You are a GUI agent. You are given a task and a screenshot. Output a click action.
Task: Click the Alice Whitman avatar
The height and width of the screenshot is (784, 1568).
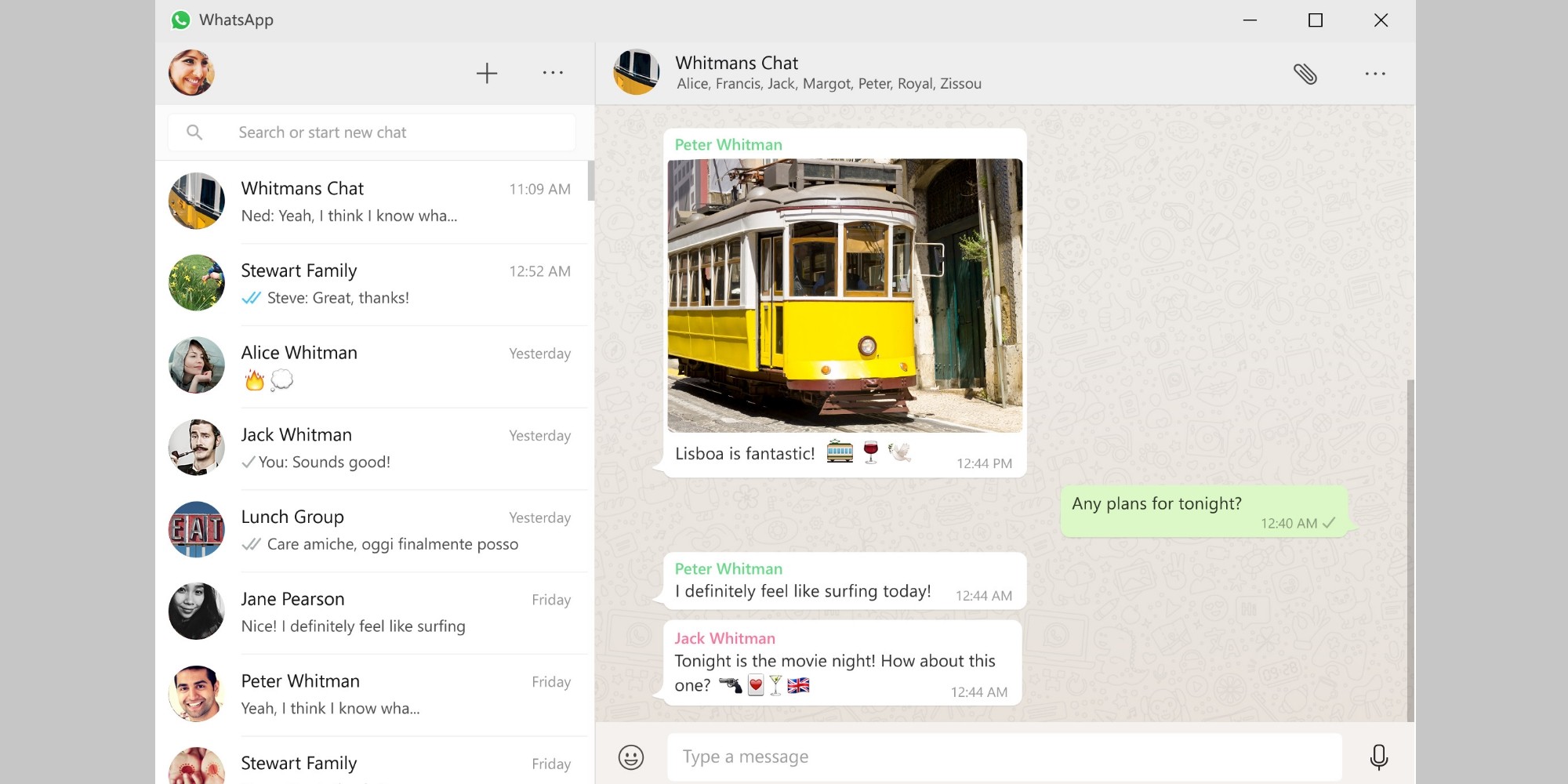click(x=196, y=365)
